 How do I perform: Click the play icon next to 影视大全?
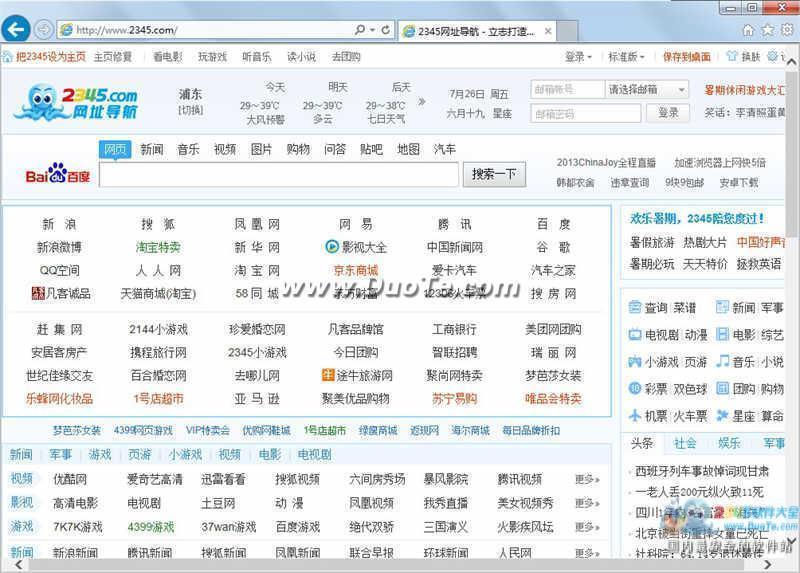point(332,247)
